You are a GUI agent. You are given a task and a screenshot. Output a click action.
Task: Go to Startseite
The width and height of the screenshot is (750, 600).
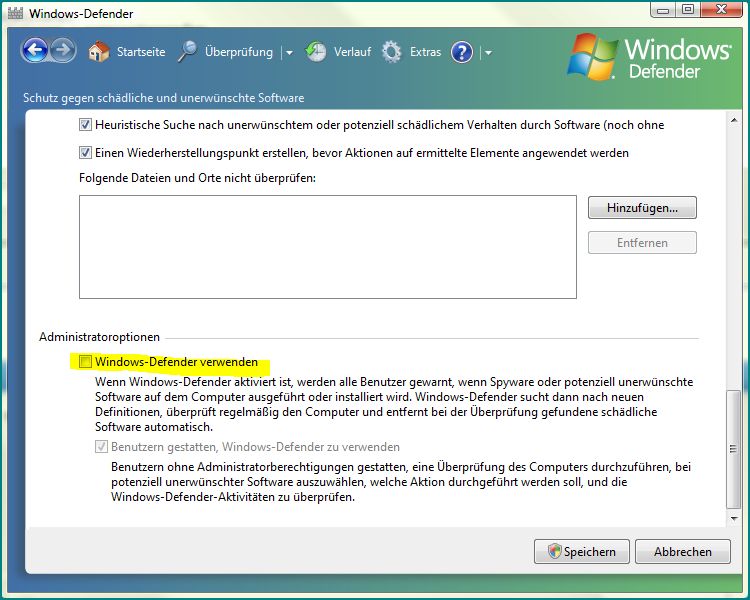pyautogui.click(x=141, y=52)
